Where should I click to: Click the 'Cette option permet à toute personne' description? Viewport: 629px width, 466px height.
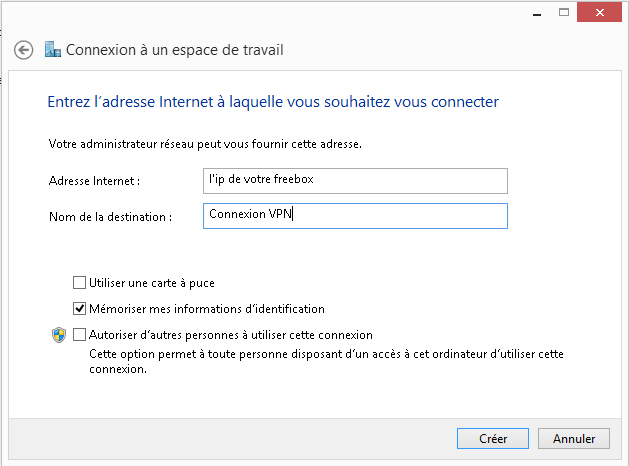coord(326,361)
